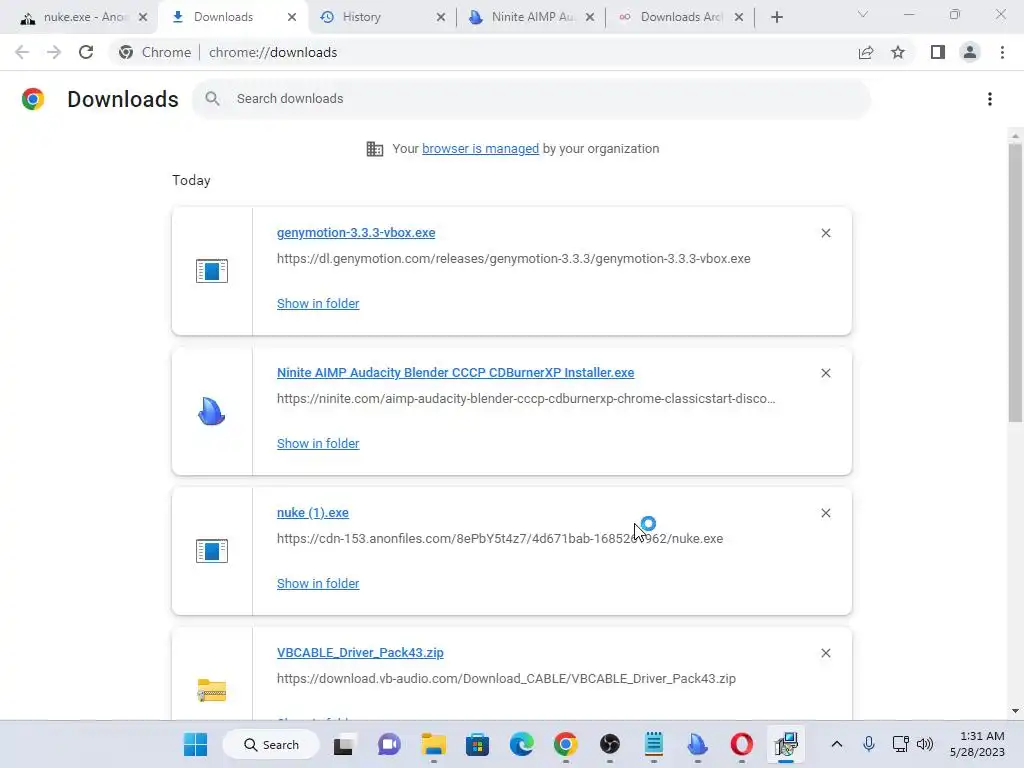Click the genymotion-3.3.3-vbox.exe file icon
The height and width of the screenshot is (768, 1024).
click(212, 271)
